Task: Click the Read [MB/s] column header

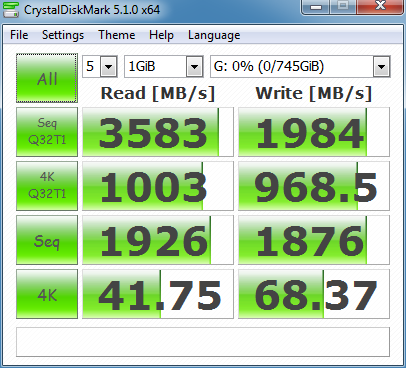Action: [x=158, y=93]
